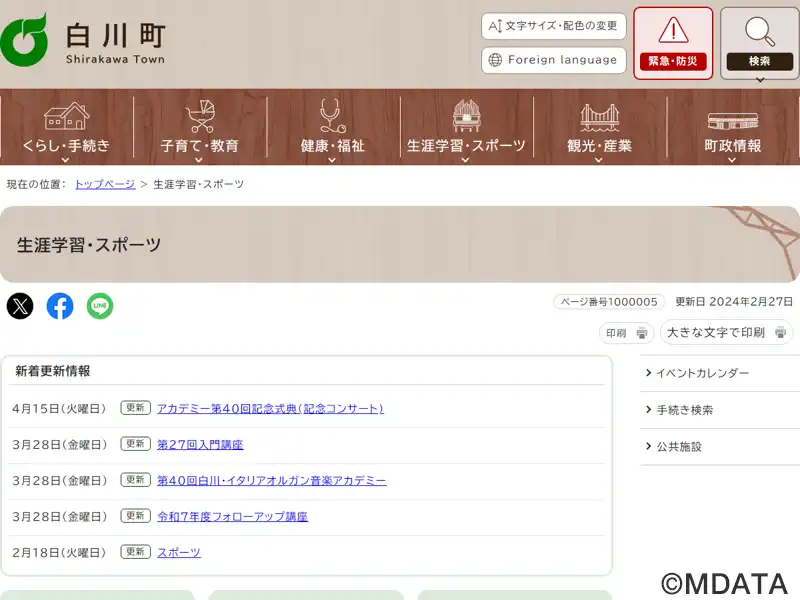Click the 更新 badge beside スポーツ
This screenshot has width=800, height=600.
(x=136, y=552)
